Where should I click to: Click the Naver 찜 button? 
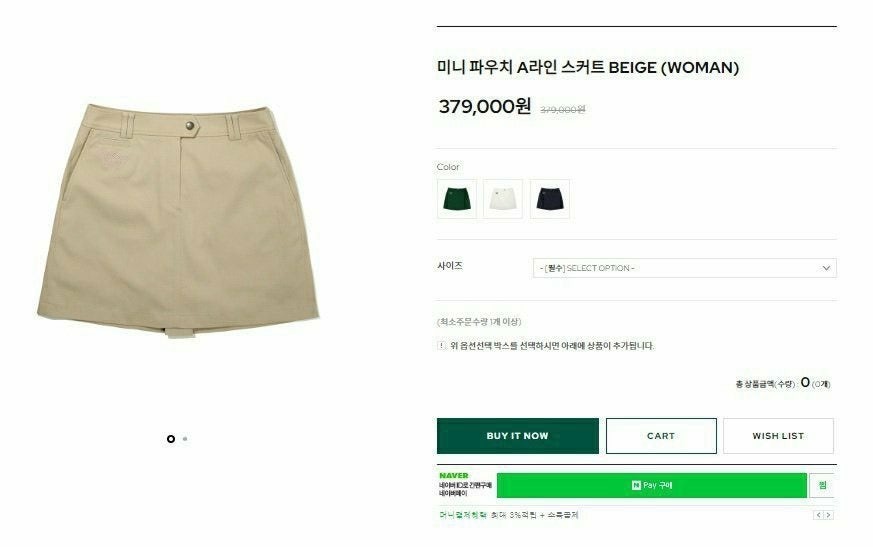pyautogui.click(x=822, y=485)
